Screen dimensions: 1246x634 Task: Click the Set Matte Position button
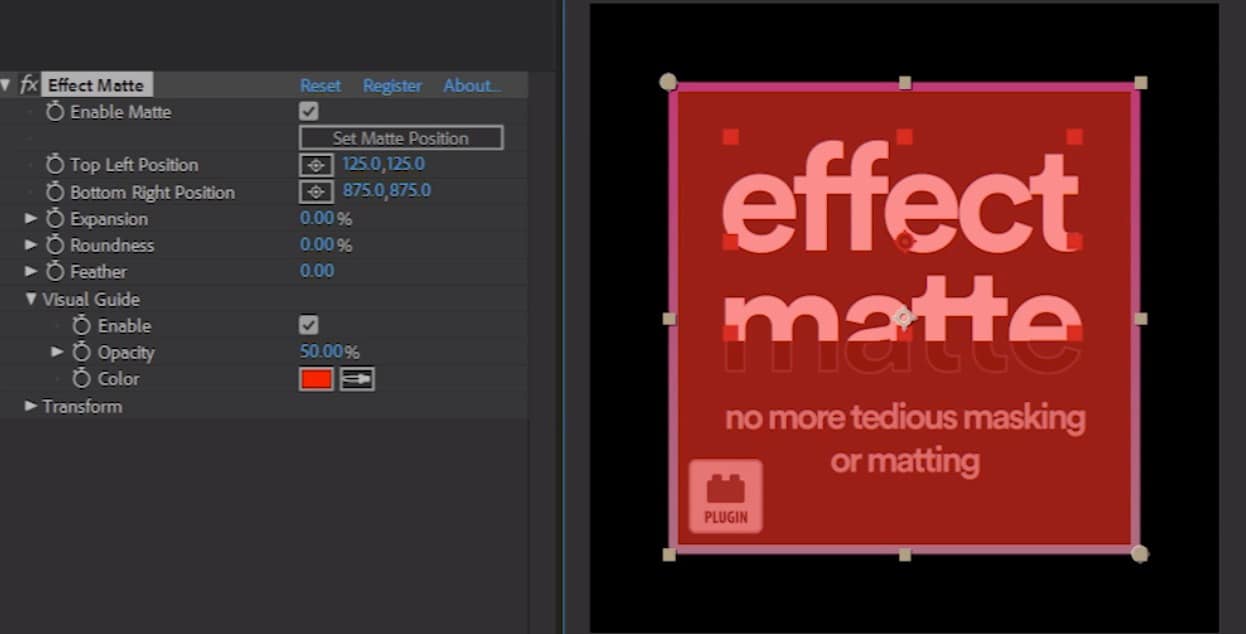pyautogui.click(x=401, y=138)
